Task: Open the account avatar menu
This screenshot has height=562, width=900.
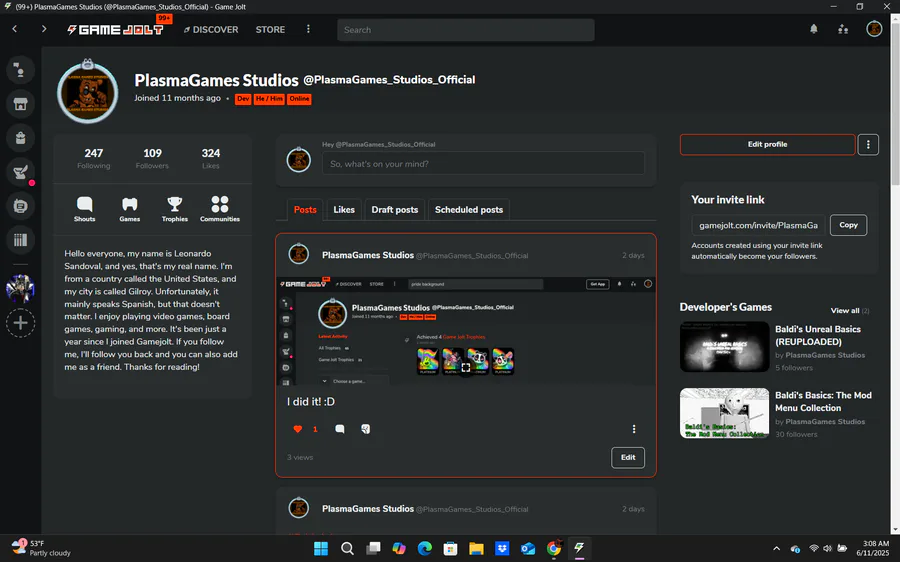Action: [x=874, y=29]
